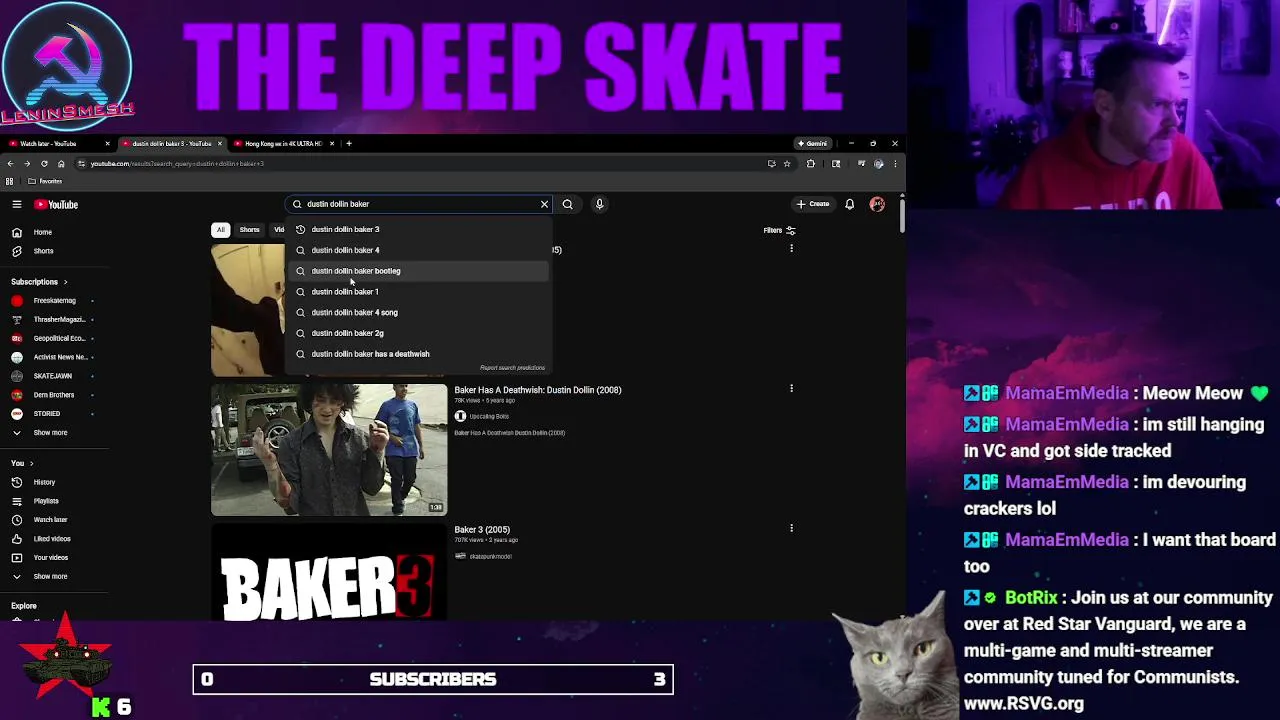Select the 'Shorts' filter chip
The height and width of the screenshot is (720, 1280).
click(x=249, y=230)
